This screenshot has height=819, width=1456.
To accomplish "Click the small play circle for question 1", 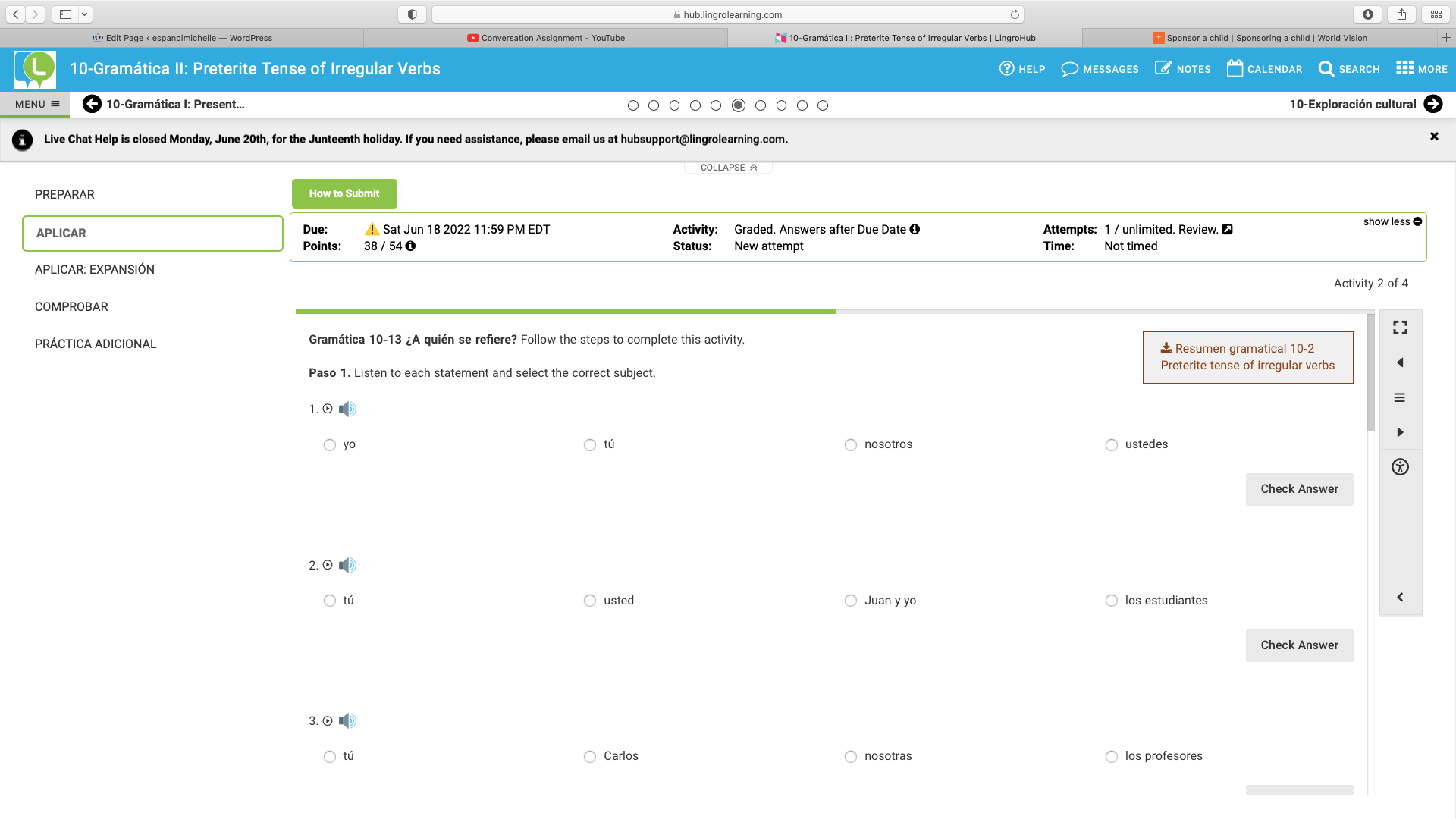I will pos(328,409).
